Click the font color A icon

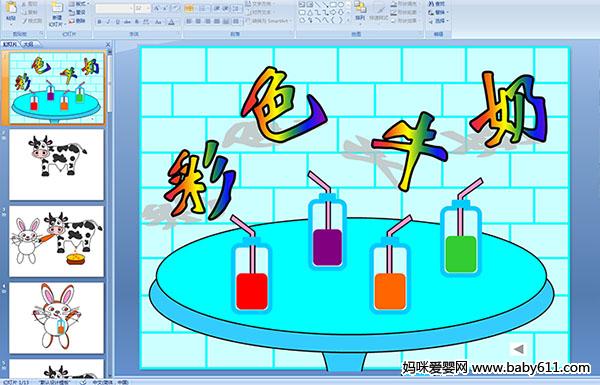pyautogui.click(x=171, y=22)
